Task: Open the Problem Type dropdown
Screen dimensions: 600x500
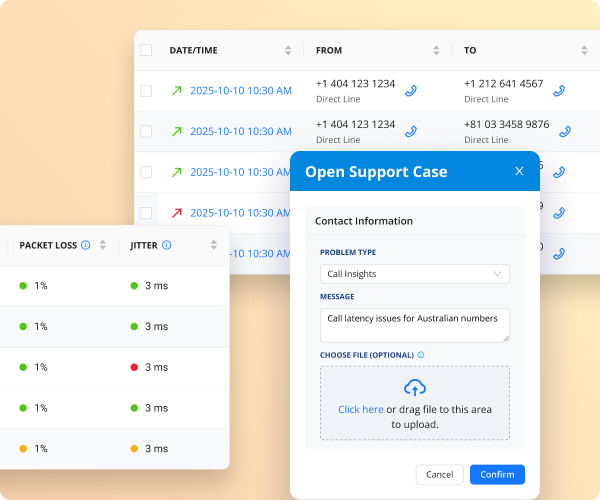Action: pyautogui.click(x=415, y=273)
